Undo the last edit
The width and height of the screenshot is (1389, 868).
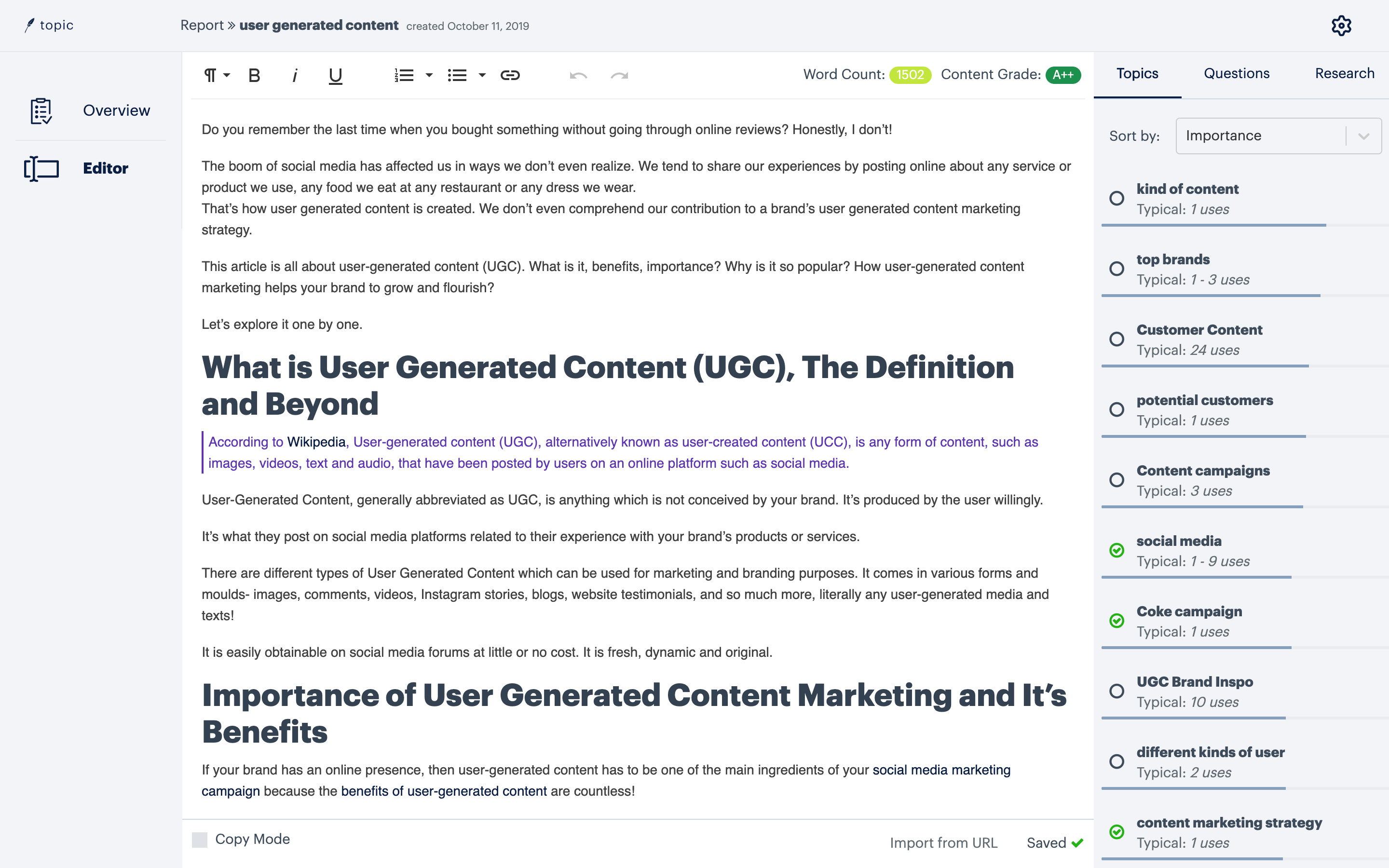578,75
